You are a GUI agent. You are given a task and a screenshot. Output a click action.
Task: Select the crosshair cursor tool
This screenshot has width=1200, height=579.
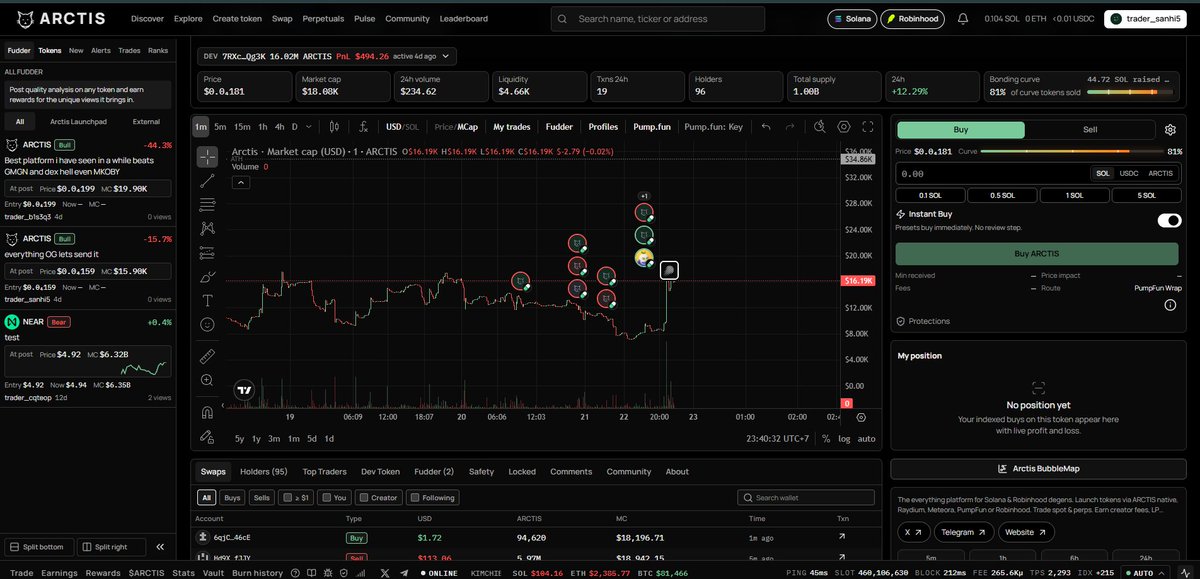coord(207,156)
